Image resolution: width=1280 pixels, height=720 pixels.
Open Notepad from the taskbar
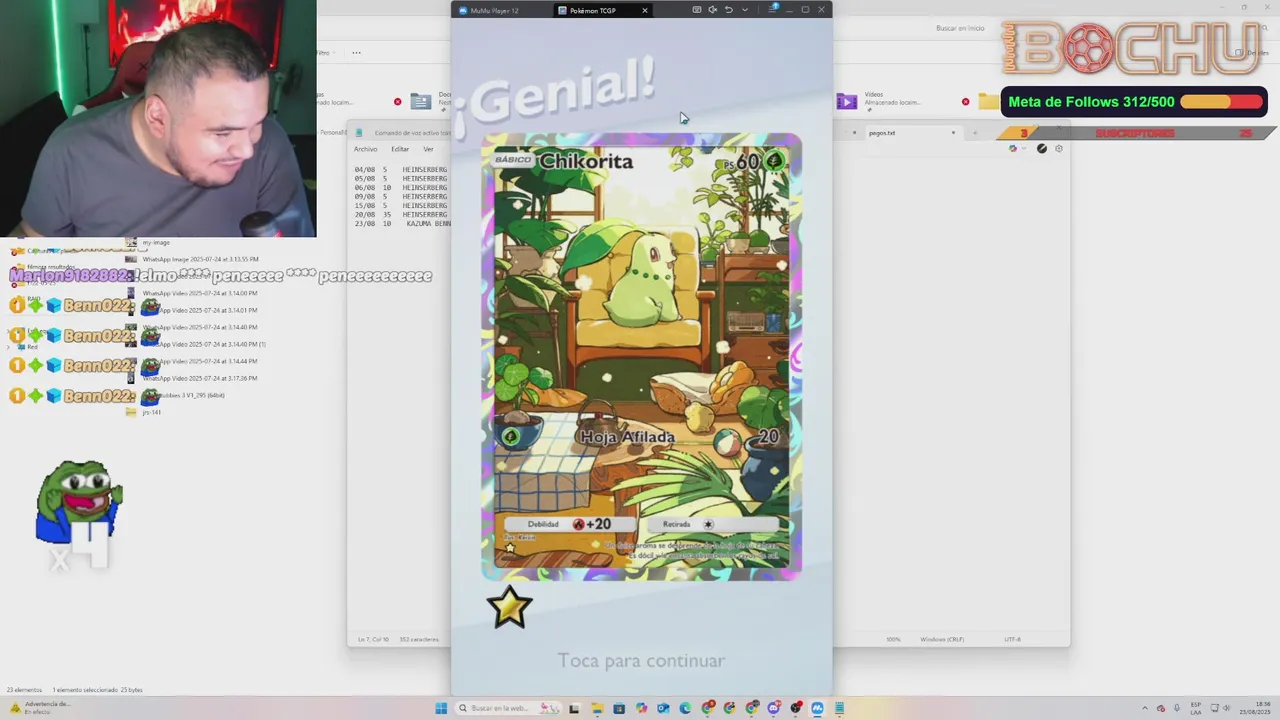[839, 709]
